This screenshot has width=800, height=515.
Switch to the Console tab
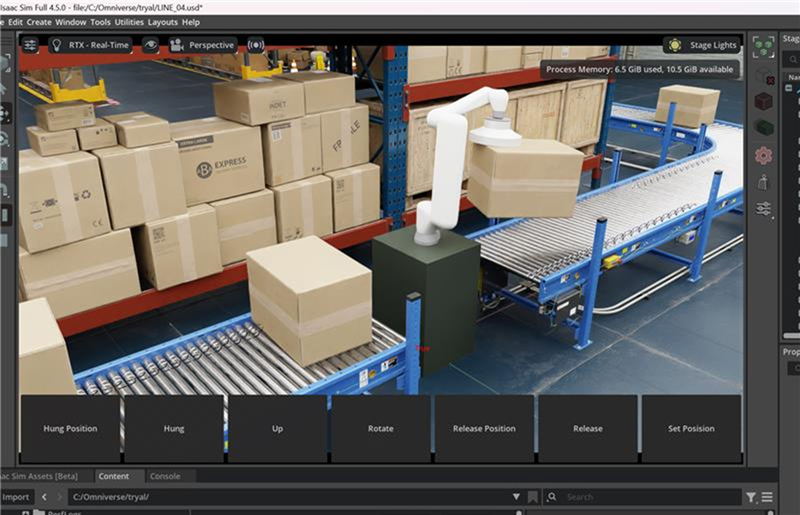[x=165, y=476]
